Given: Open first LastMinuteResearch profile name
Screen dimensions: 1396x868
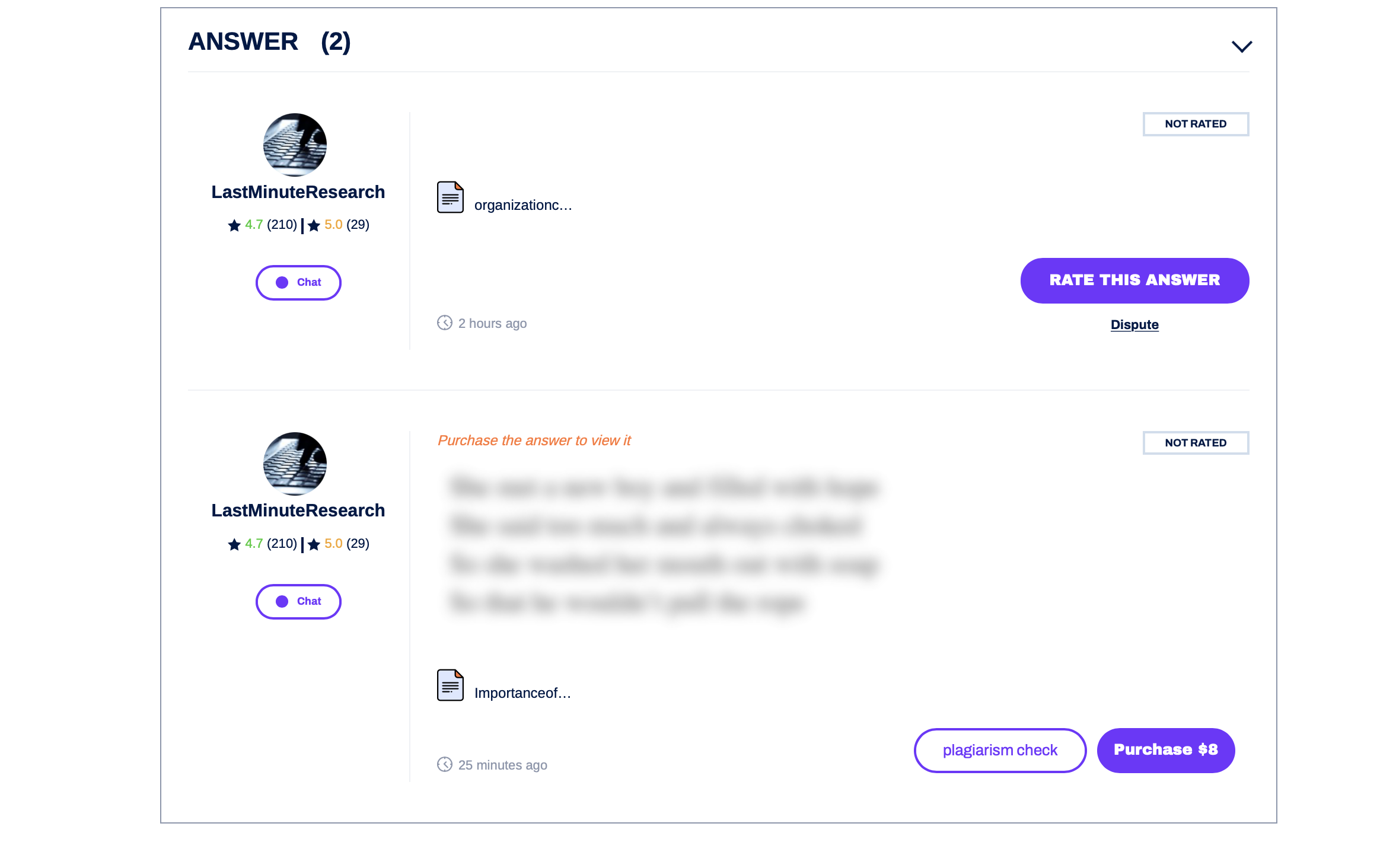Looking at the screenshot, I should (298, 192).
